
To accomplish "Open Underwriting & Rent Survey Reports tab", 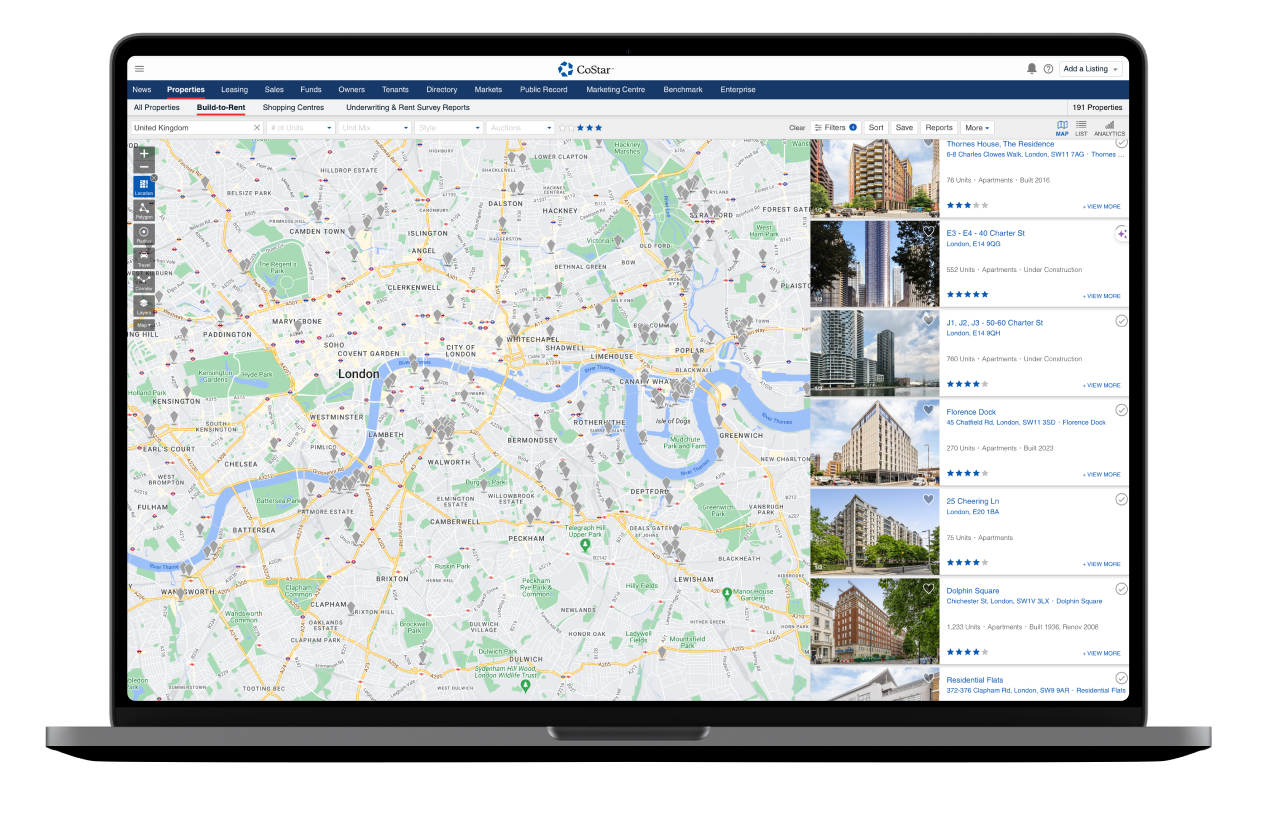I will [x=408, y=107].
